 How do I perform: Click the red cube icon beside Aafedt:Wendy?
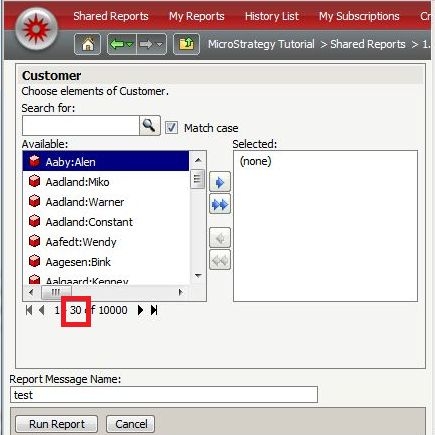coord(34,241)
